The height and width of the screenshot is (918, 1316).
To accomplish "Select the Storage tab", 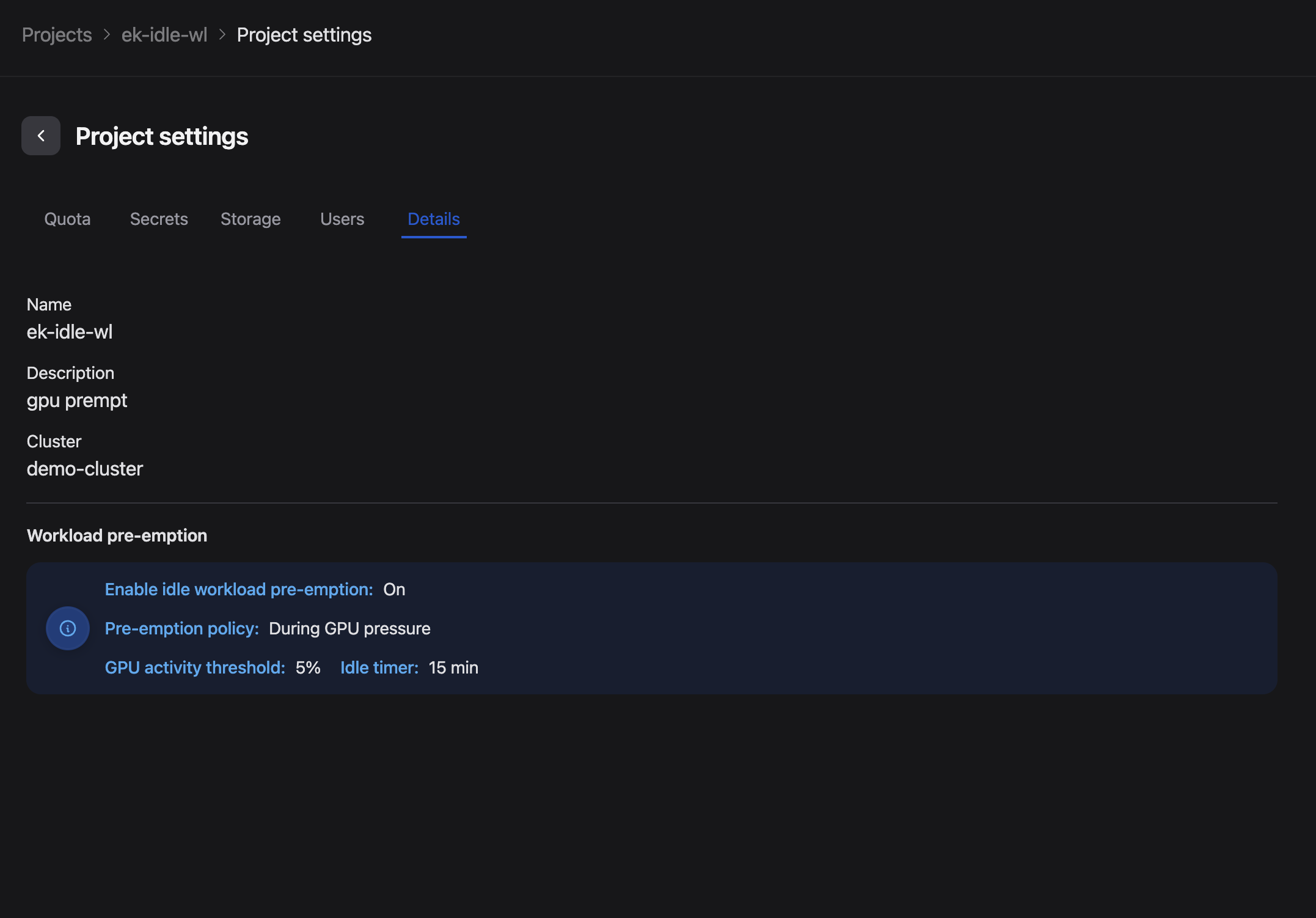I will (250, 219).
